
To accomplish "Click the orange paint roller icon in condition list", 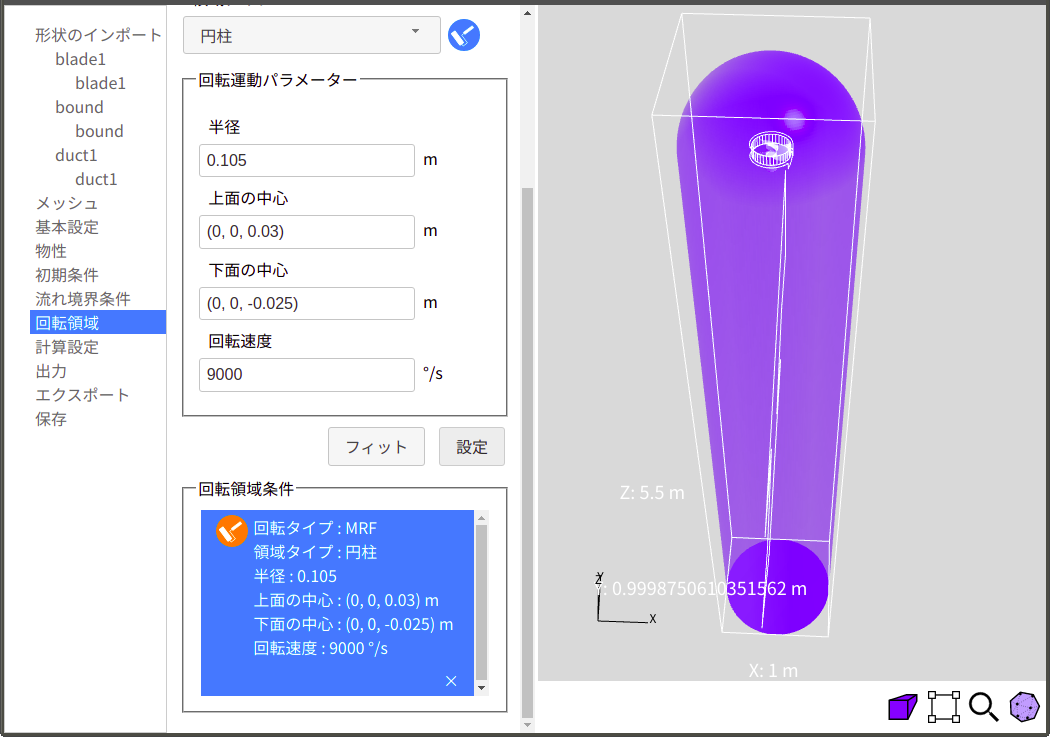I will (232, 531).
